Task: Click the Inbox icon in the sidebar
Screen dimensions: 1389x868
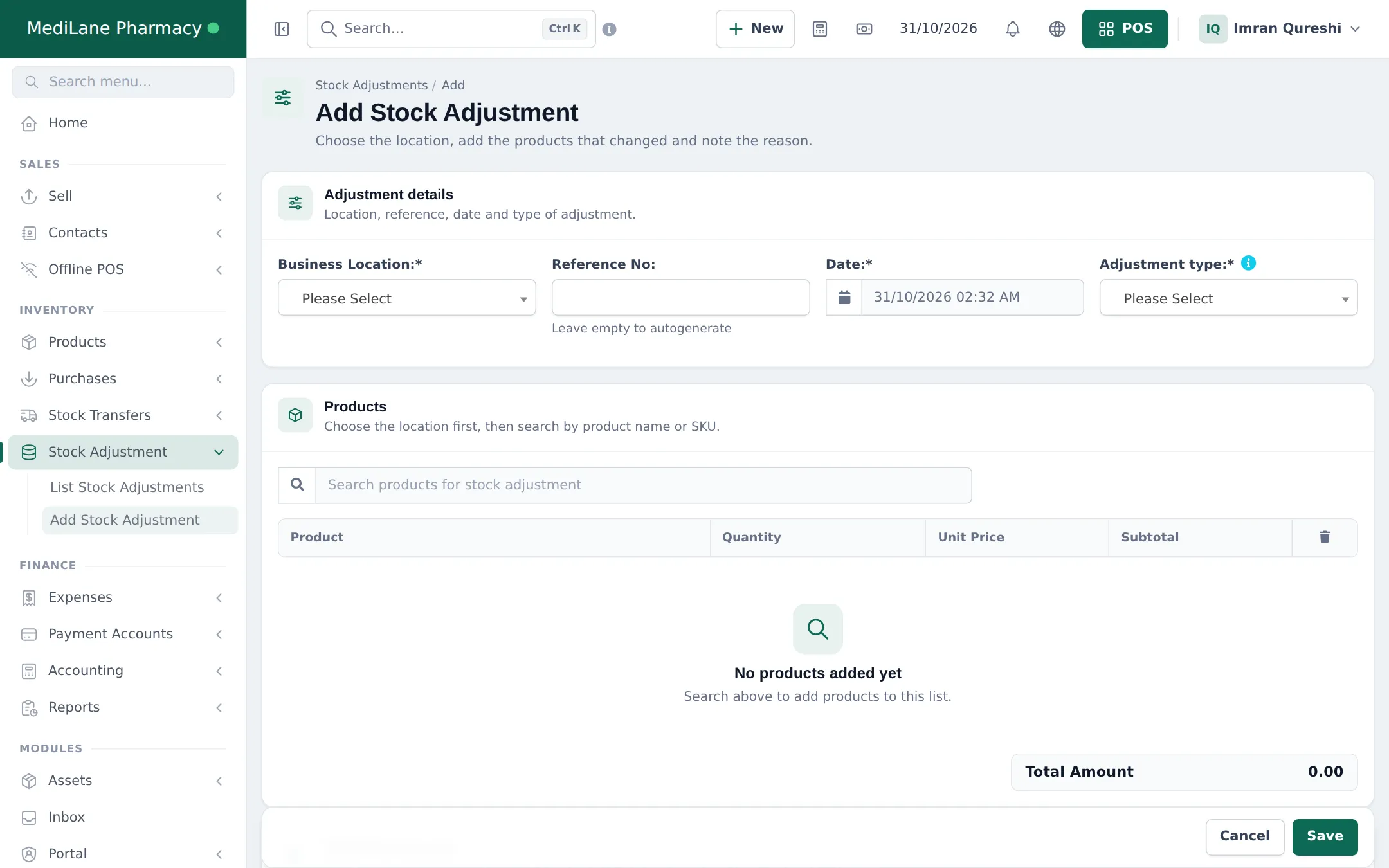Action: (29, 817)
